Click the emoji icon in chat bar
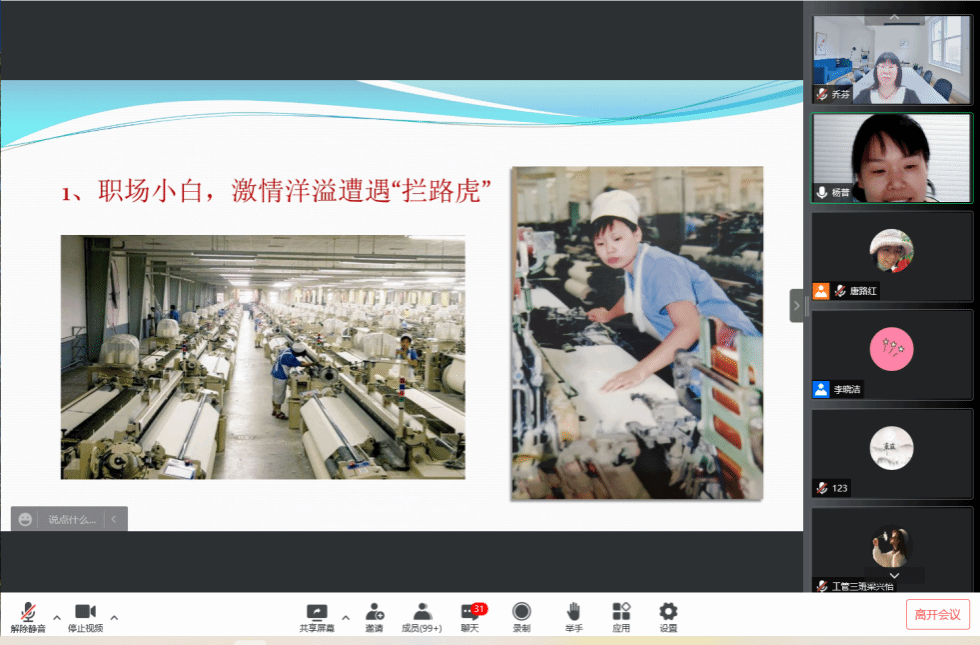The width and height of the screenshot is (980, 645). 26,519
